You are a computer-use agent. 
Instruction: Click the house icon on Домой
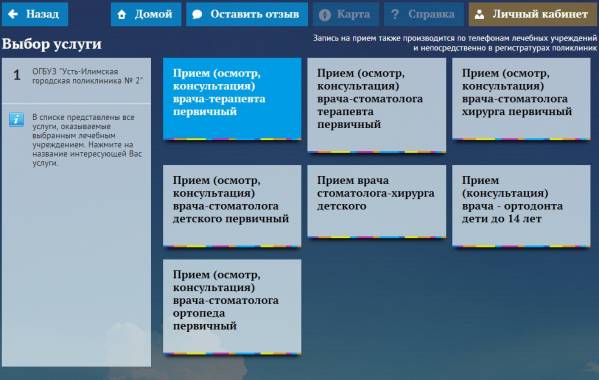coord(121,15)
